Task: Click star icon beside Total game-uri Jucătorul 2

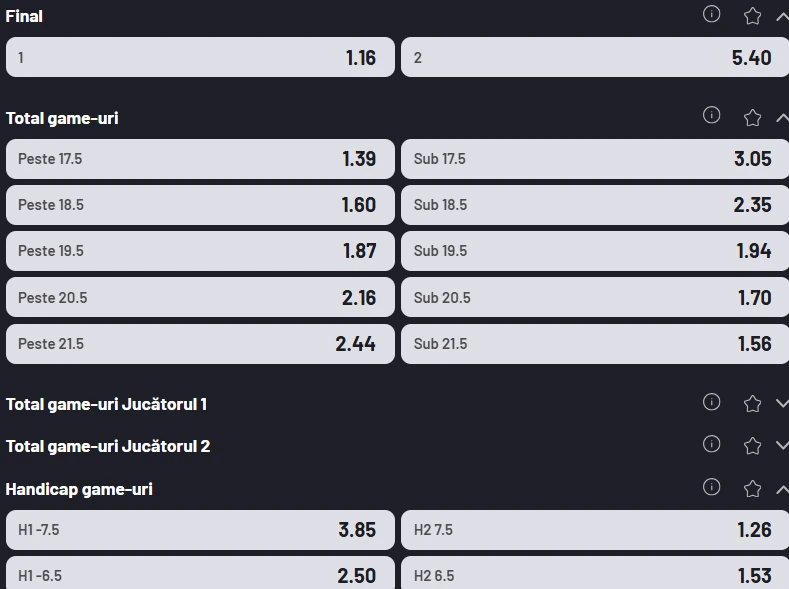Action: (752, 446)
